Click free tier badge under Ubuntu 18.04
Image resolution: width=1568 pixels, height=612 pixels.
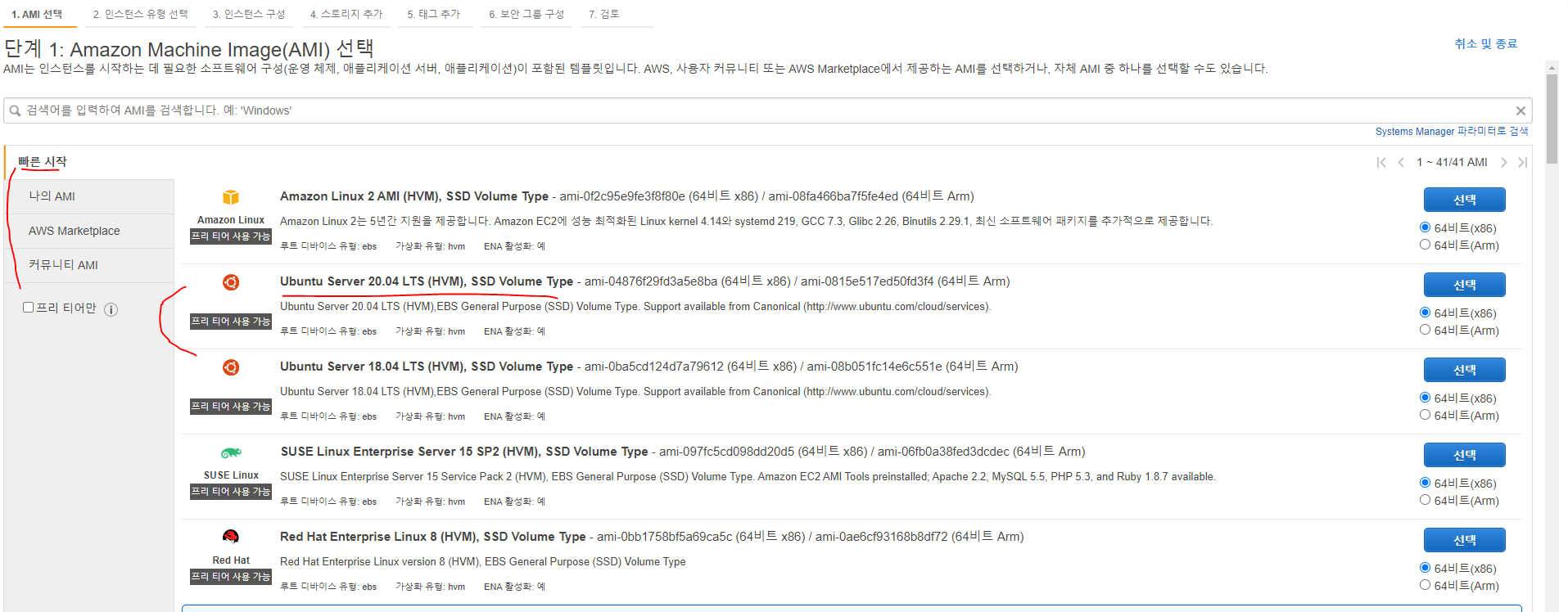(x=231, y=407)
